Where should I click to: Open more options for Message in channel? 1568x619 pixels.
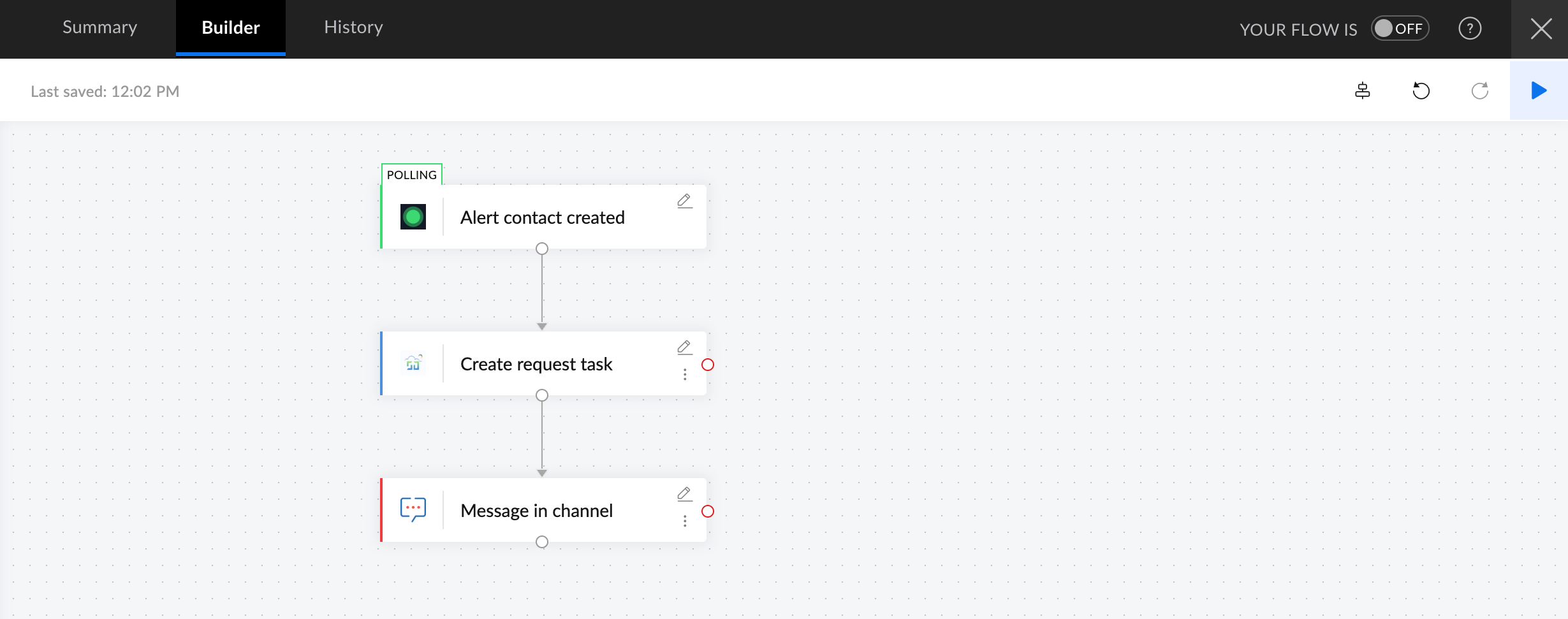pos(685,521)
